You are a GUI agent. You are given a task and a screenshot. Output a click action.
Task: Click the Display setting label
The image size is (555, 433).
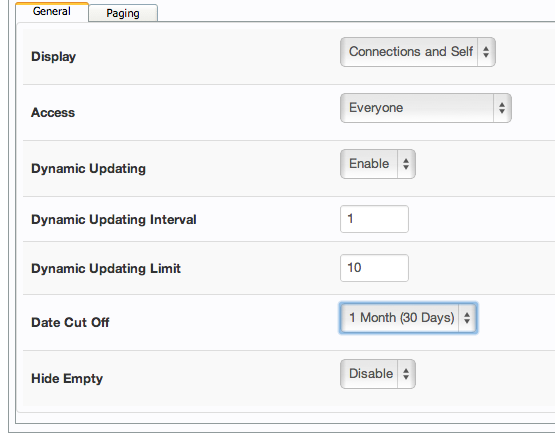[53, 57]
